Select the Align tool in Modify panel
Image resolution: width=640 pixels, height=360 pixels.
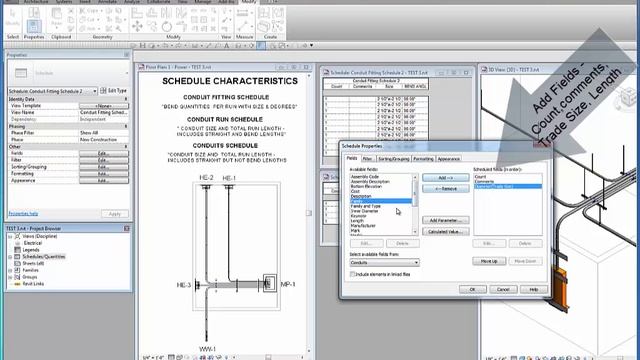[x=137, y=13]
